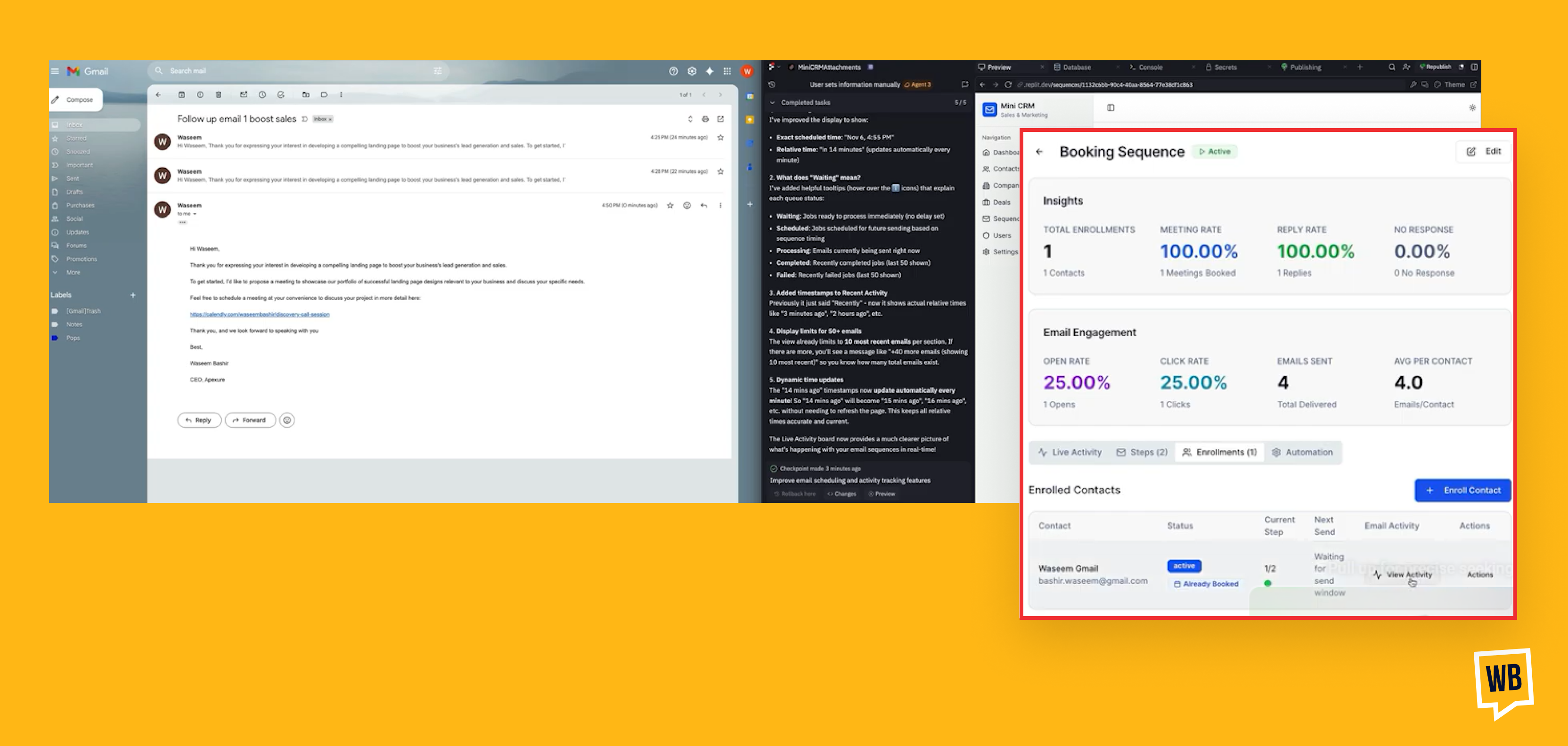
Task: Star the 4:25 PM message from Waseem
Action: click(x=720, y=138)
